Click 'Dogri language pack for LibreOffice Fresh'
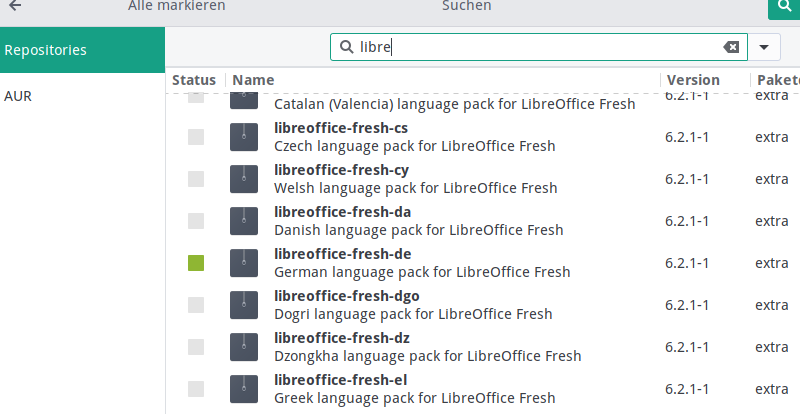Viewport: 800px width, 414px height. [x=413, y=314]
